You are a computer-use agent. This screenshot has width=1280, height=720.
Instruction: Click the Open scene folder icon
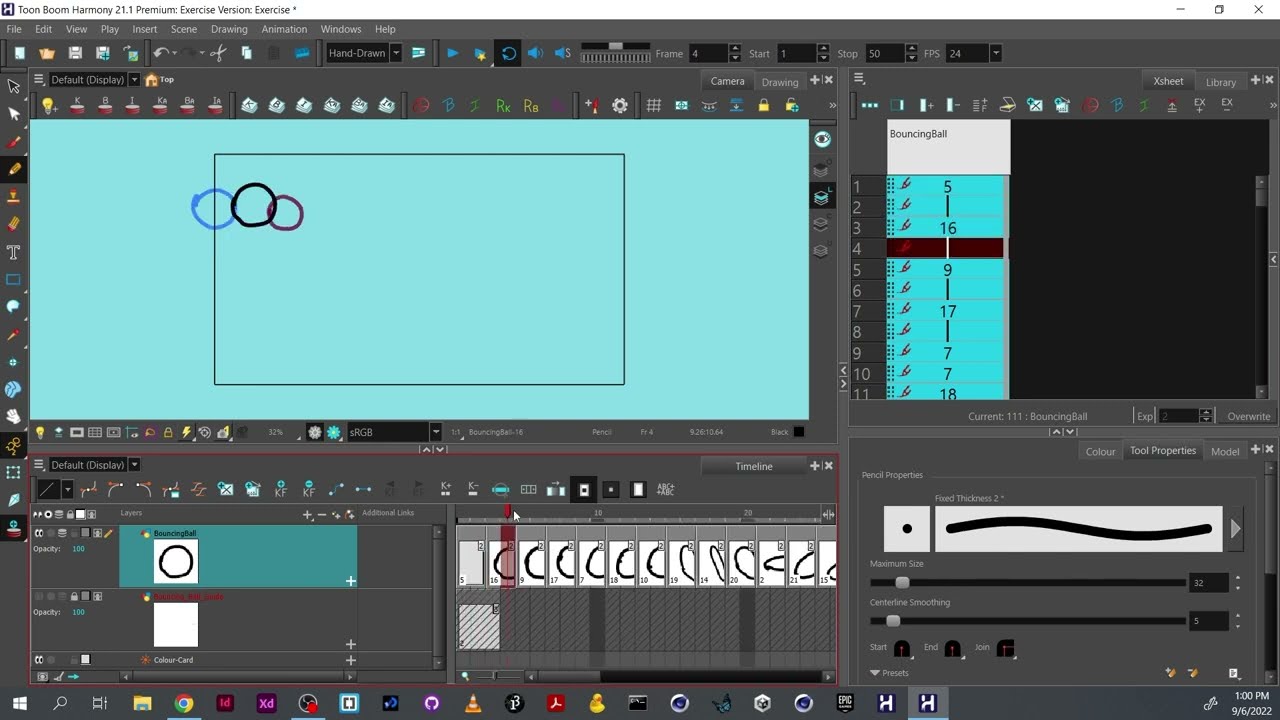pyautogui.click(x=47, y=53)
